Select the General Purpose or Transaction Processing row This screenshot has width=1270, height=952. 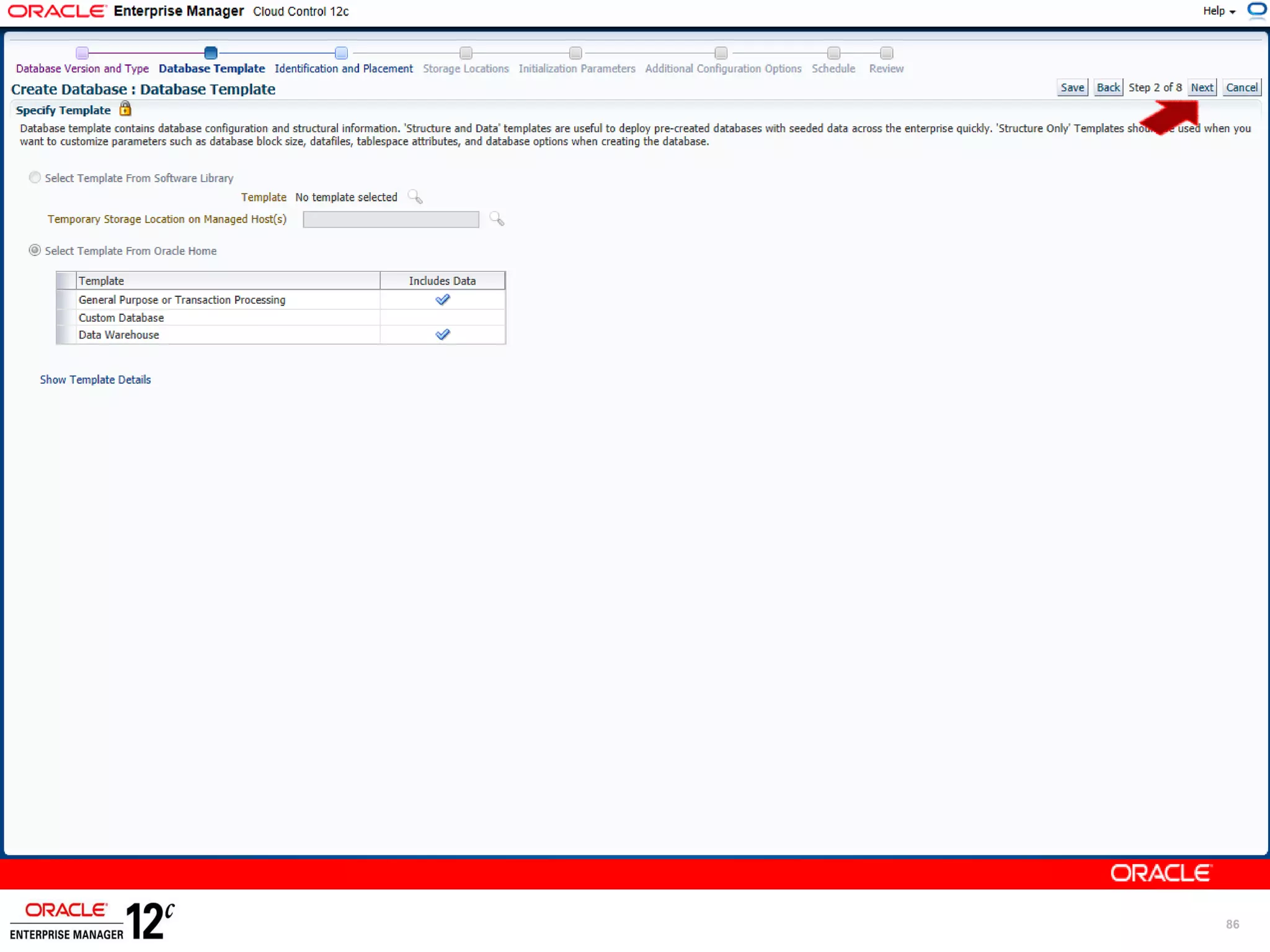pos(182,300)
